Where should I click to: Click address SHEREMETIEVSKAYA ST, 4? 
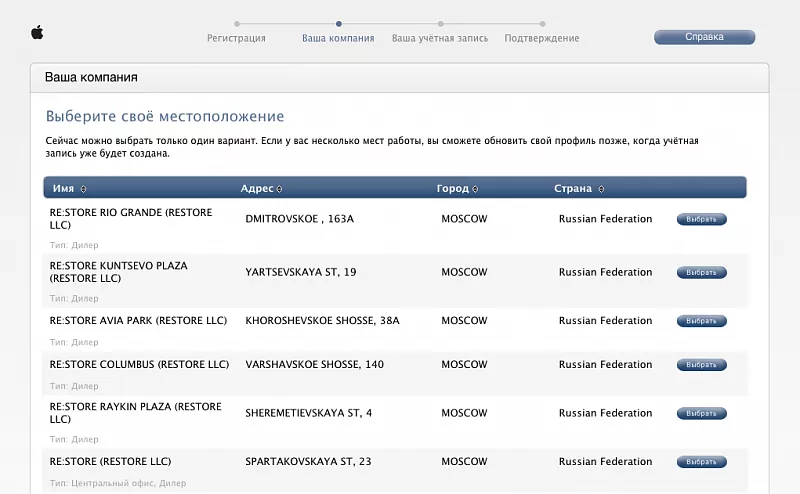pyautogui.click(x=308, y=413)
